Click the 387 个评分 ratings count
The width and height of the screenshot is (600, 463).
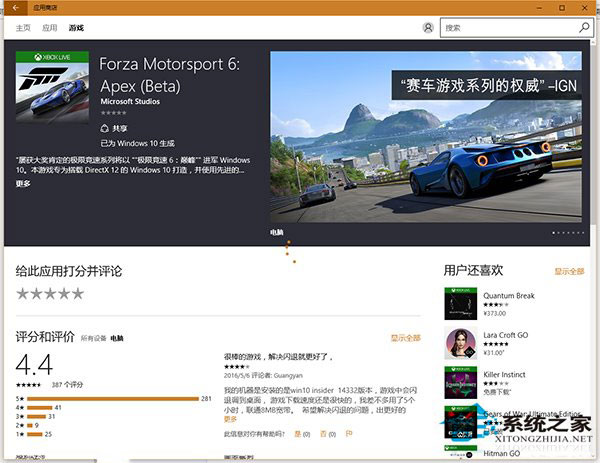(67, 385)
